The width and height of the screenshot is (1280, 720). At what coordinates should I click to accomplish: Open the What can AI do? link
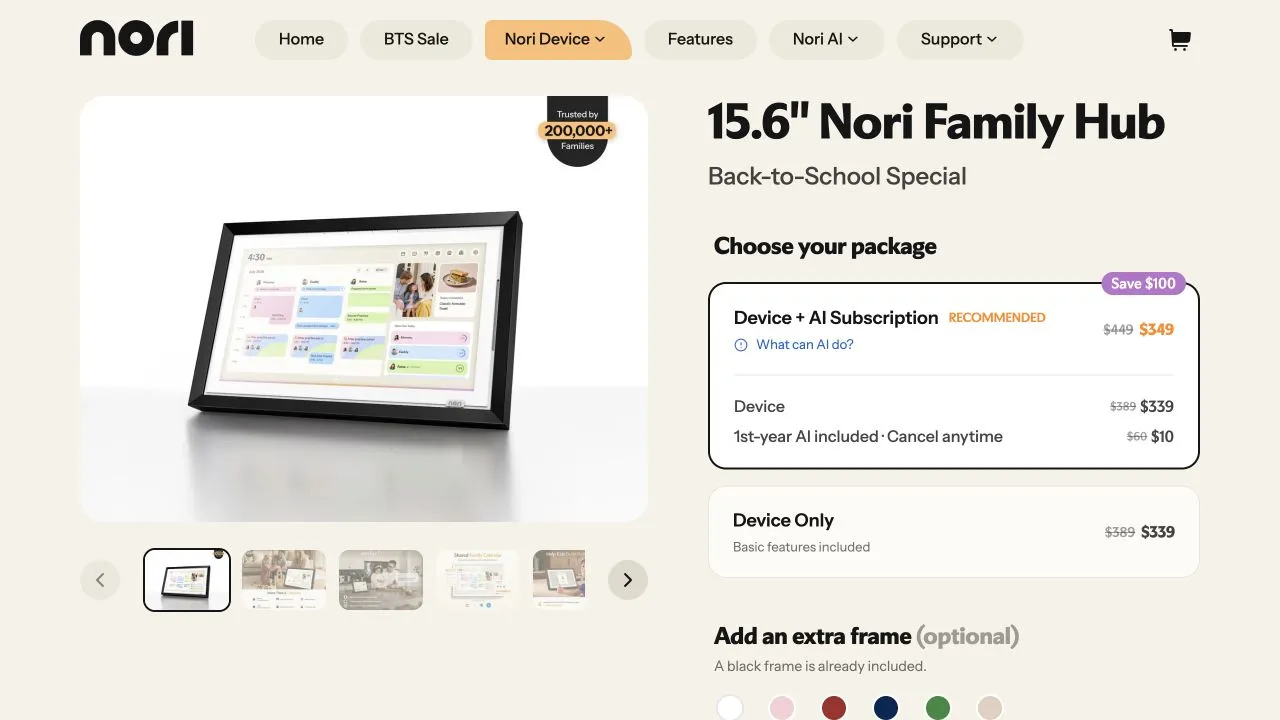805,345
